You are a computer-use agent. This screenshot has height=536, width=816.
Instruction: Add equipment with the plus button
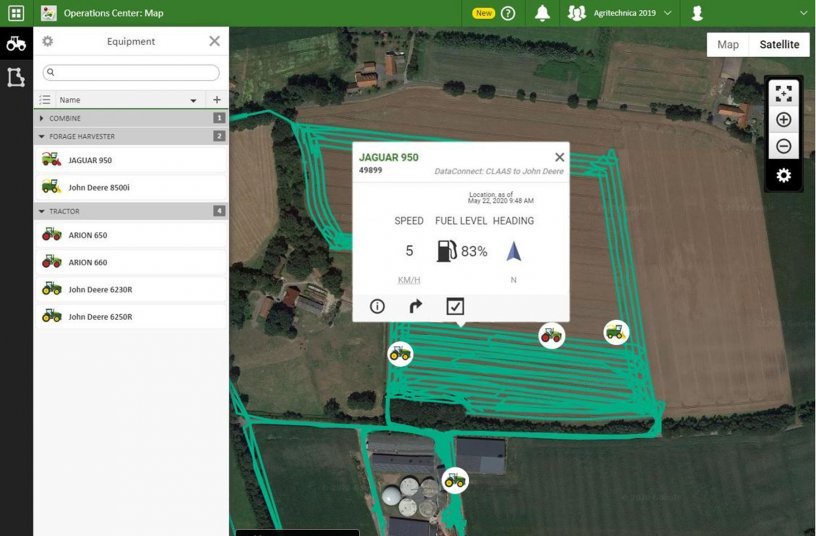[217, 99]
